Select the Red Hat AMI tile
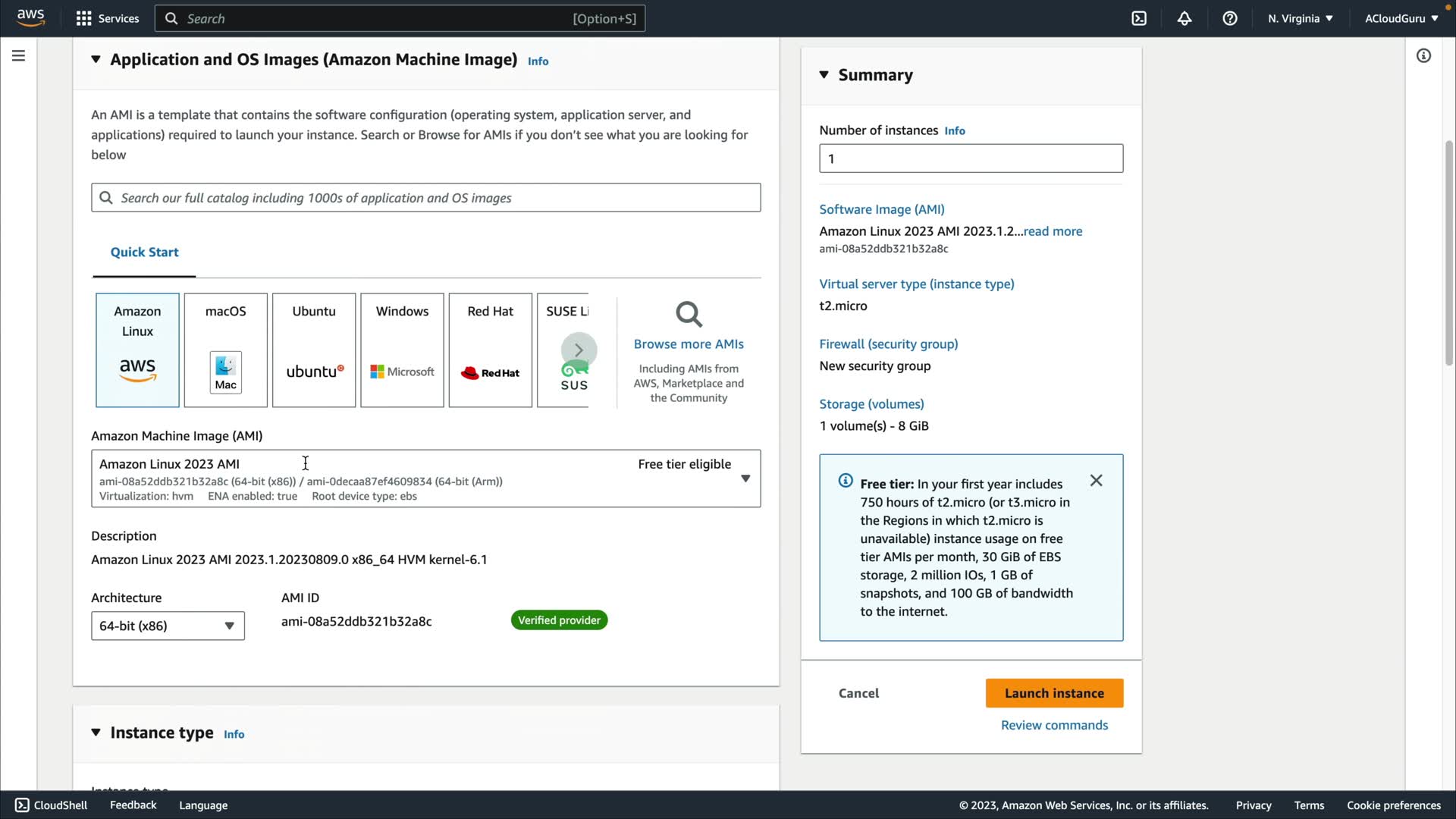The image size is (1456, 819). tap(490, 350)
